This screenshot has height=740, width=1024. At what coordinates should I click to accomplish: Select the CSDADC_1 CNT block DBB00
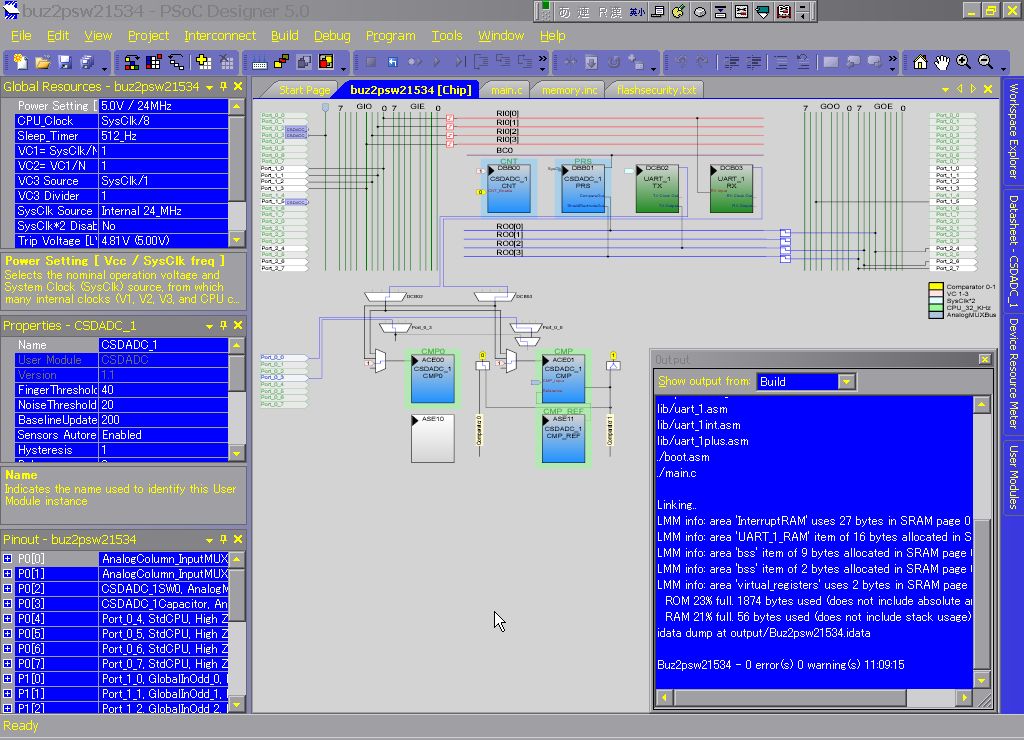click(x=509, y=188)
